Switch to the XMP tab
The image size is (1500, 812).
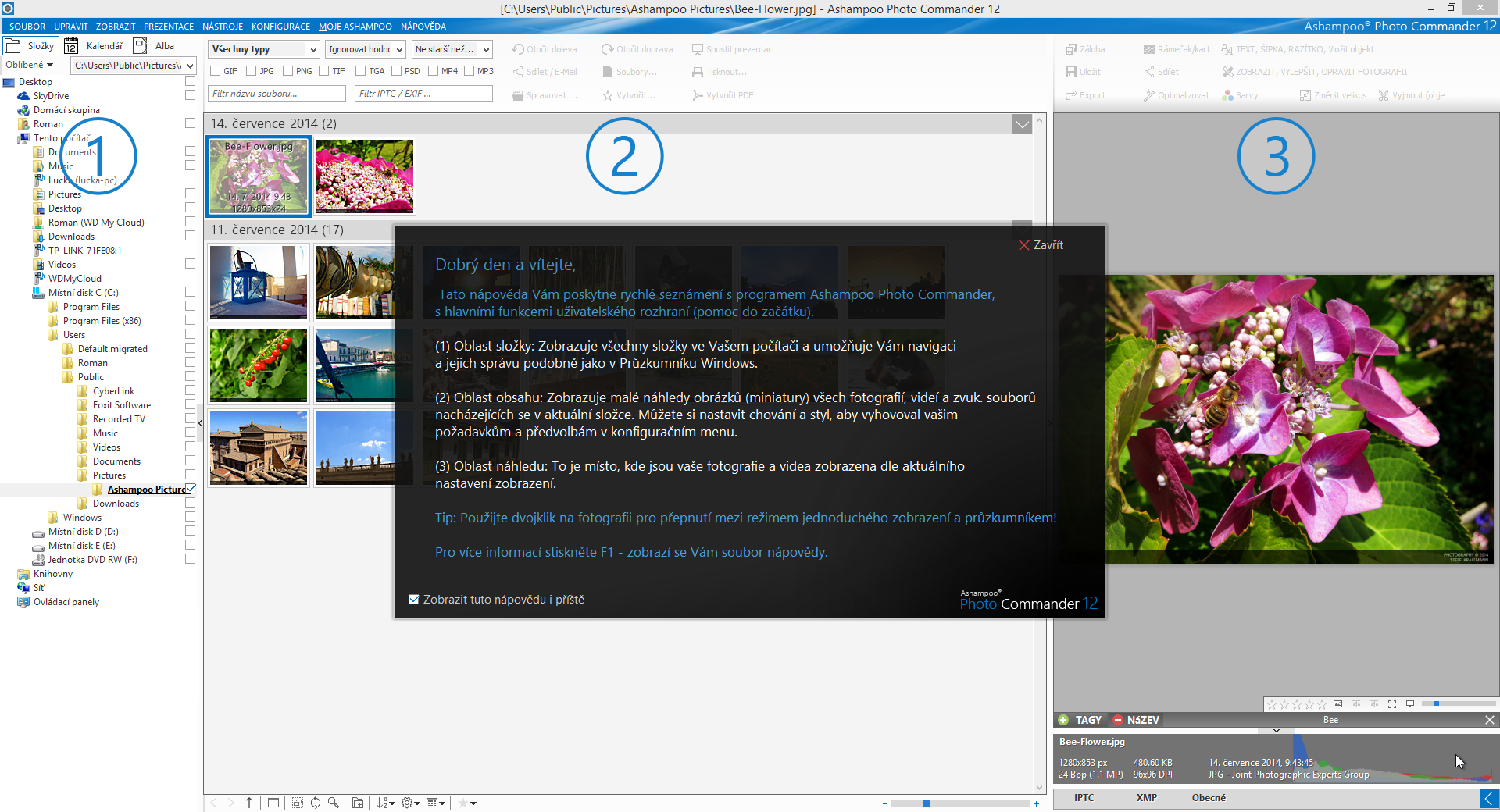(x=1146, y=798)
